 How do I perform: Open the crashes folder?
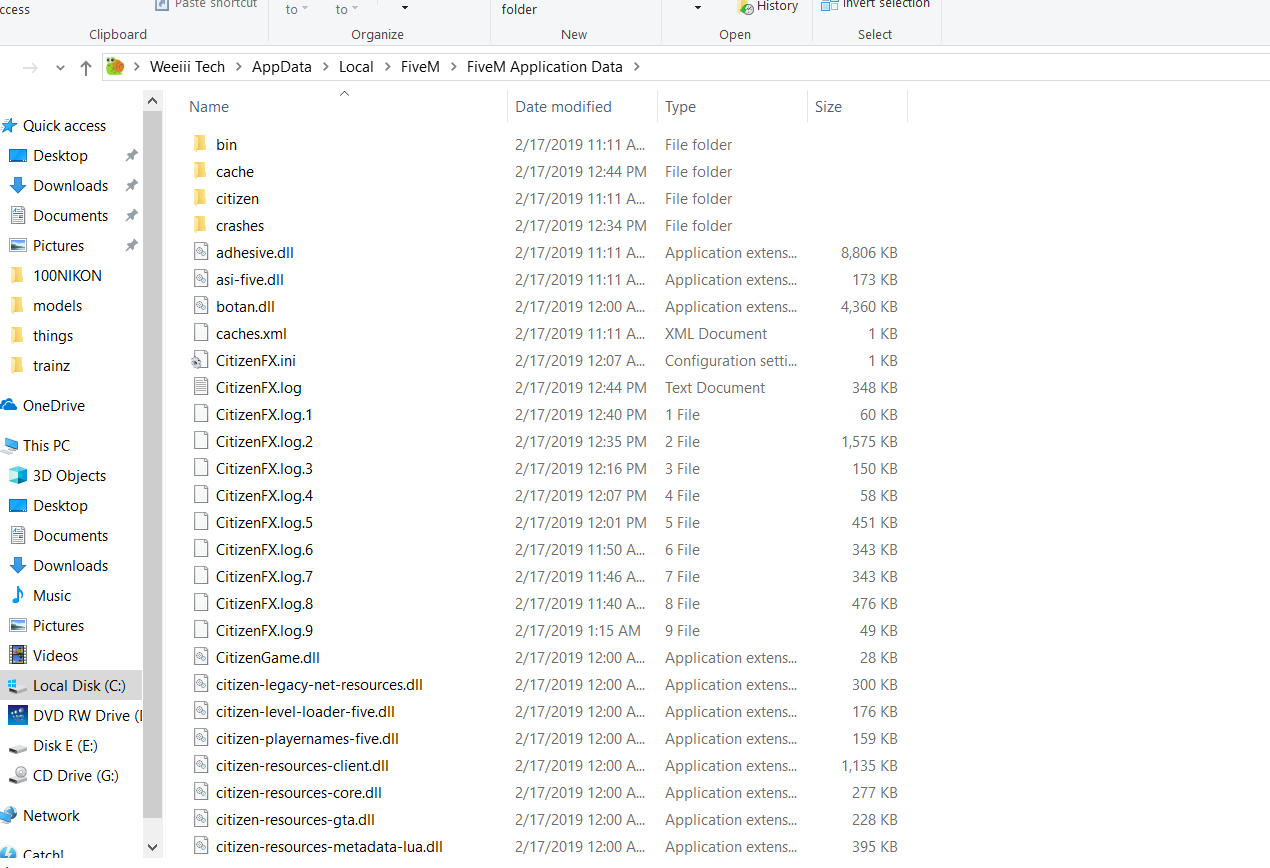(239, 226)
